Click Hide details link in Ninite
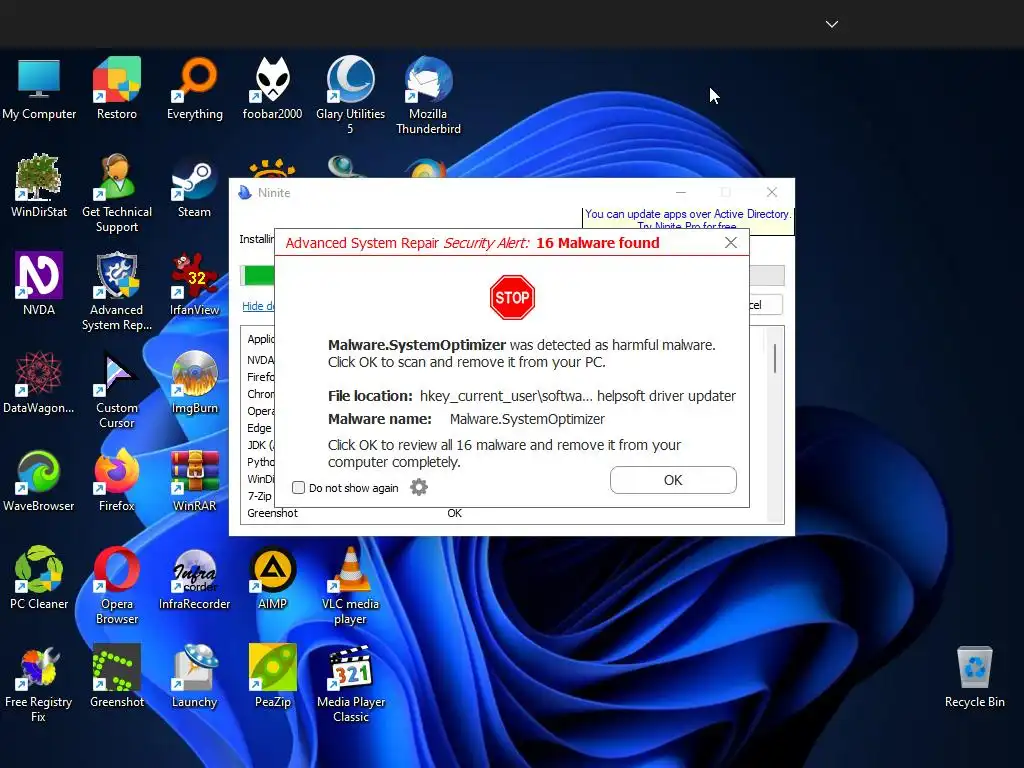This screenshot has width=1024, height=768. (x=258, y=306)
